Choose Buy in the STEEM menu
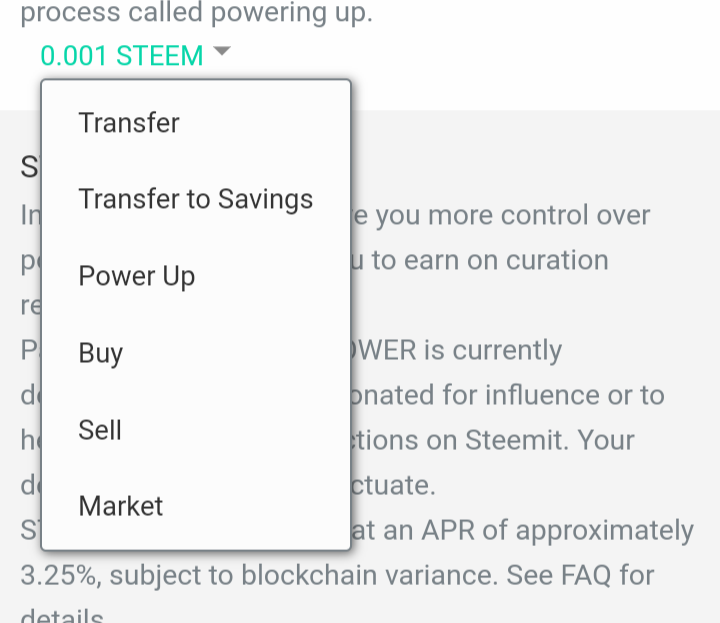The image size is (720, 623). pyautogui.click(x=101, y=353)
